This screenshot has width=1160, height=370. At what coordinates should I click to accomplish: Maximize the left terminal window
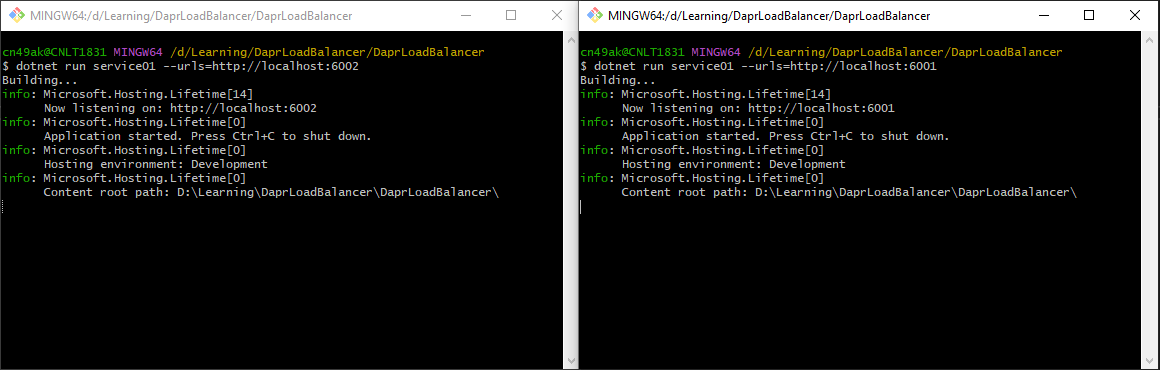(x=510, y=15)
